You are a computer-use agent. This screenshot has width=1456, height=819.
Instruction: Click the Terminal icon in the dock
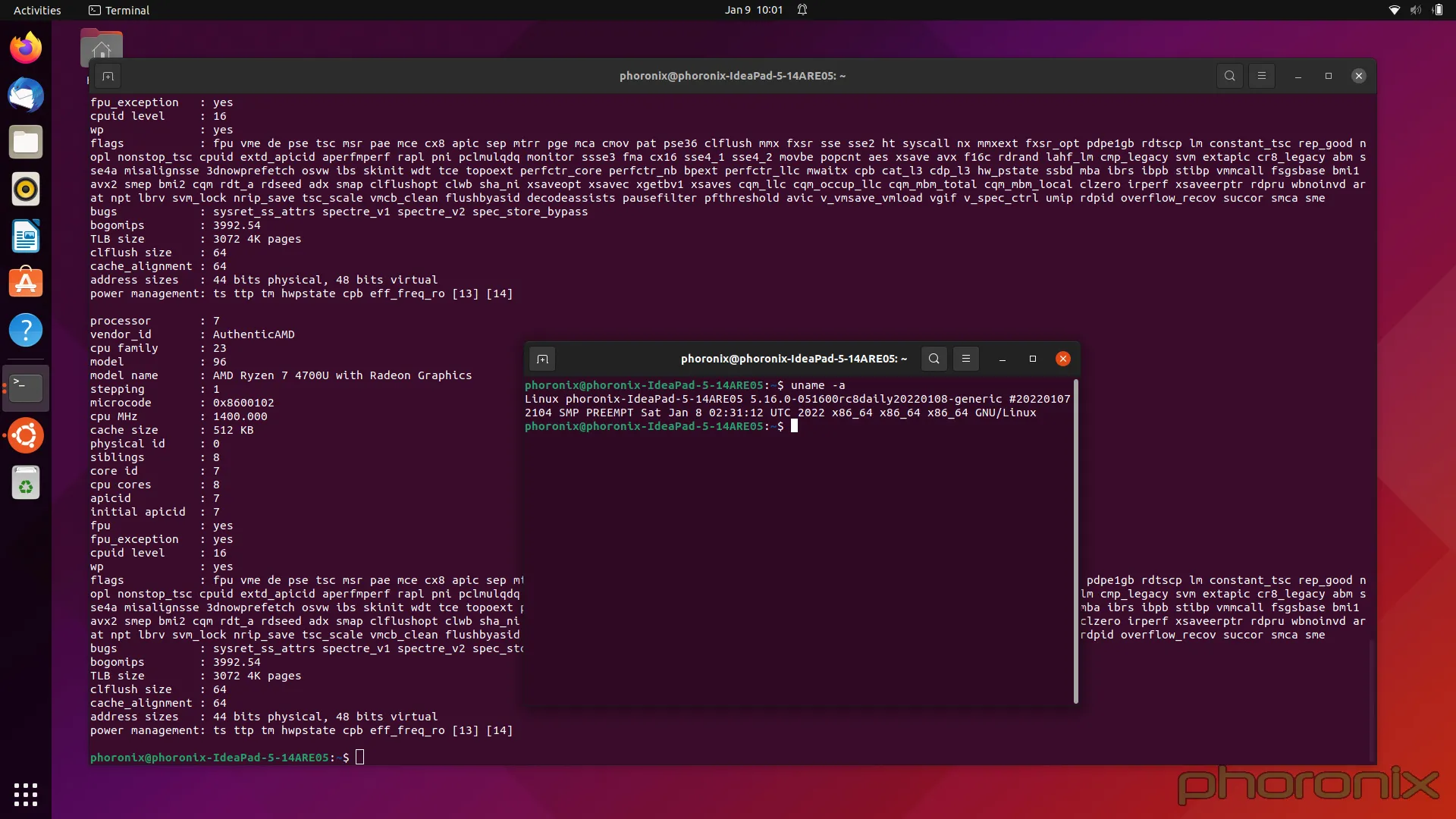26,388
